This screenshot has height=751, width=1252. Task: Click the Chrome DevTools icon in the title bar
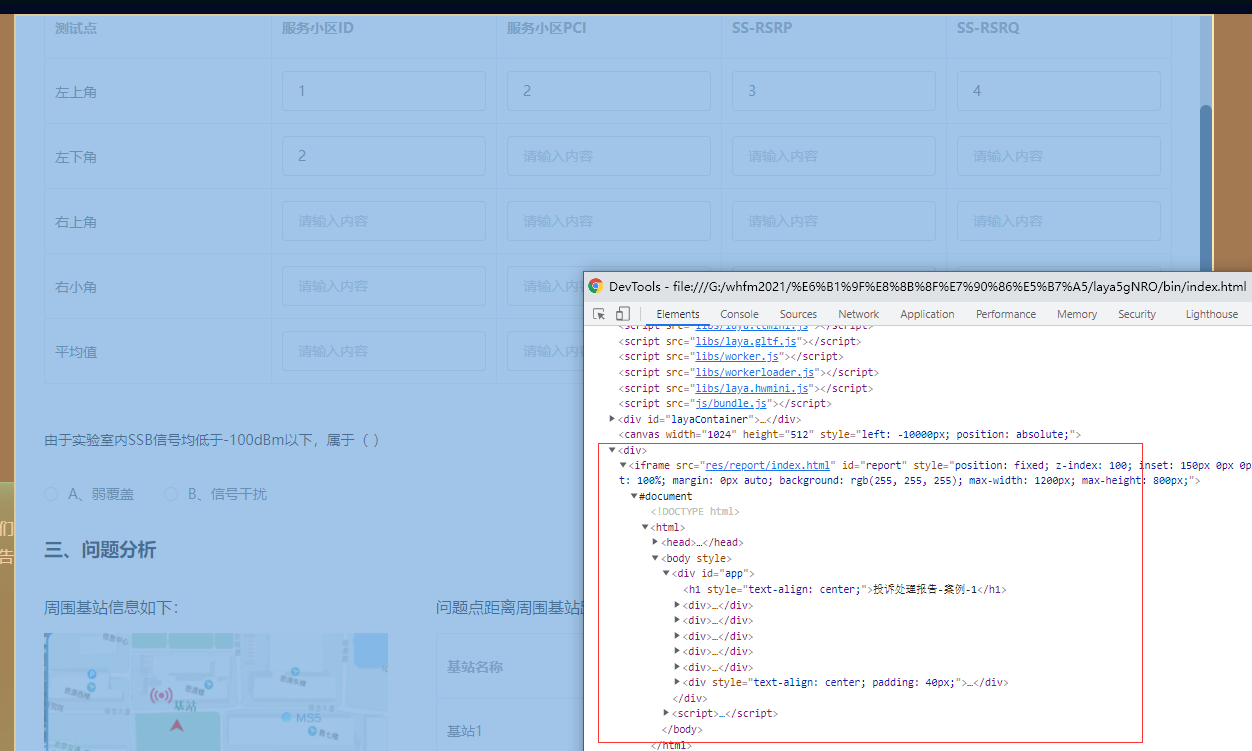595,286
